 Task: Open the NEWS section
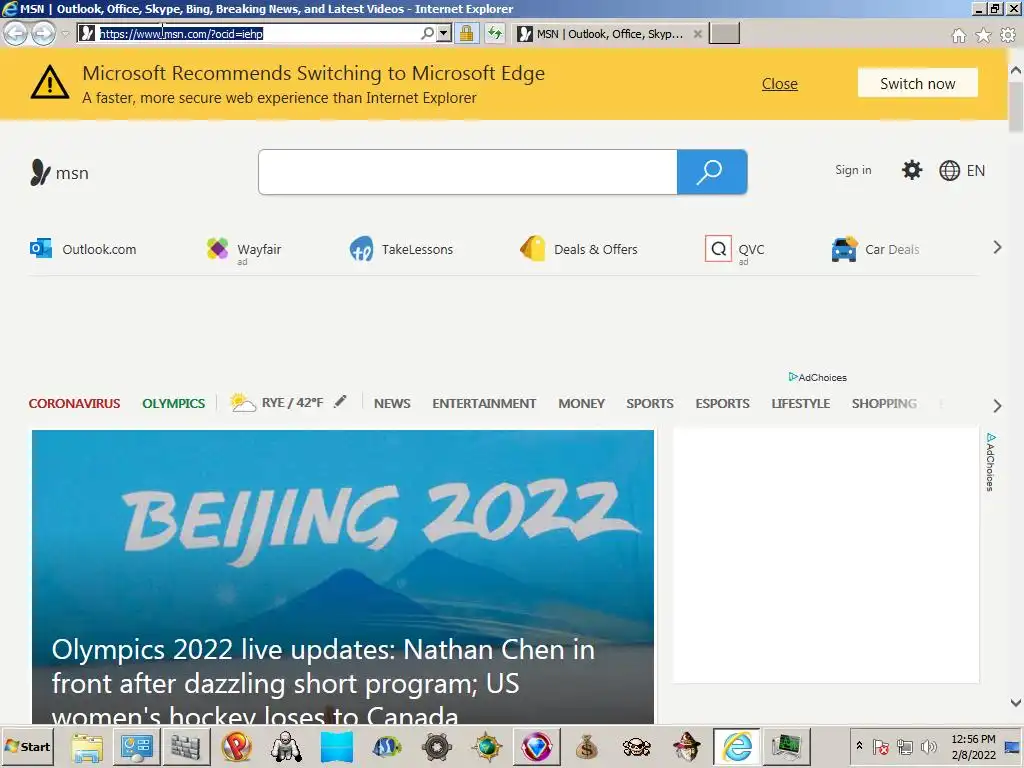point(392,404)
